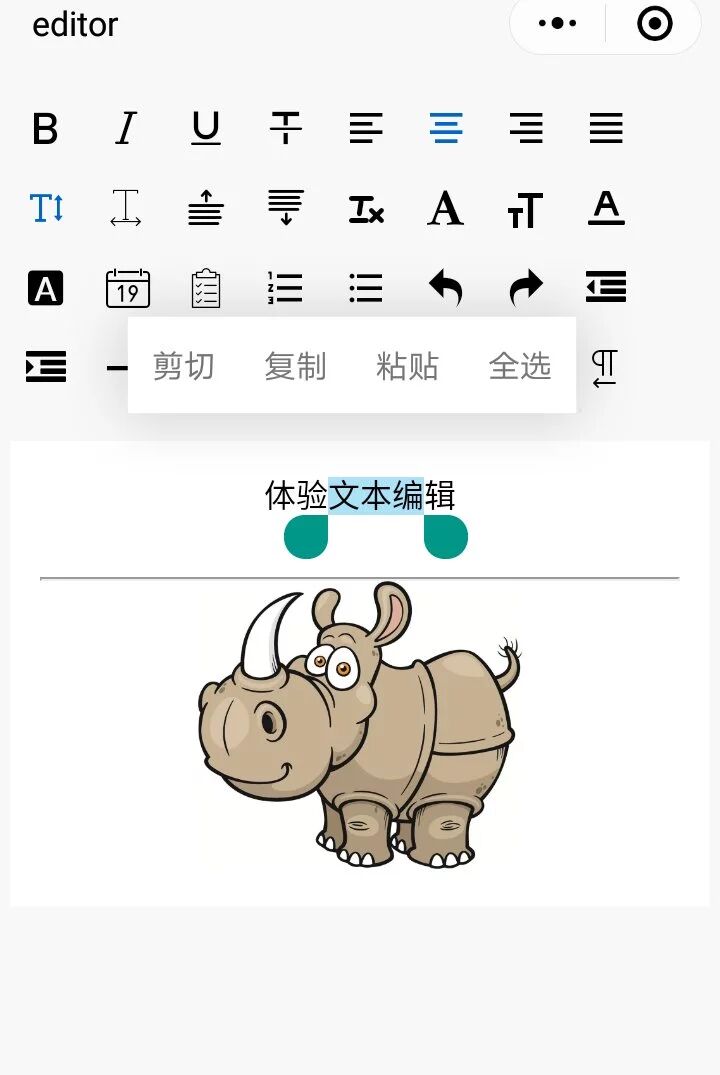Toggle underline formatting
This screenshot has width=720, height=1075.
[206, 128]
